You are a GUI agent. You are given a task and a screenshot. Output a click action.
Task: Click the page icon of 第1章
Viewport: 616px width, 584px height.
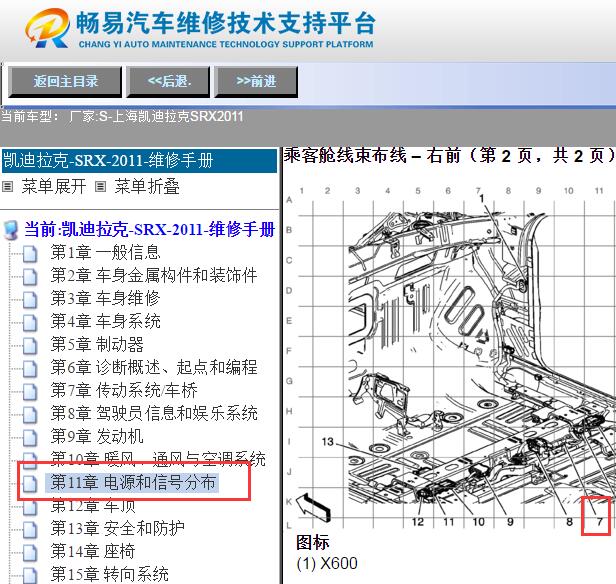coord(30,253)
